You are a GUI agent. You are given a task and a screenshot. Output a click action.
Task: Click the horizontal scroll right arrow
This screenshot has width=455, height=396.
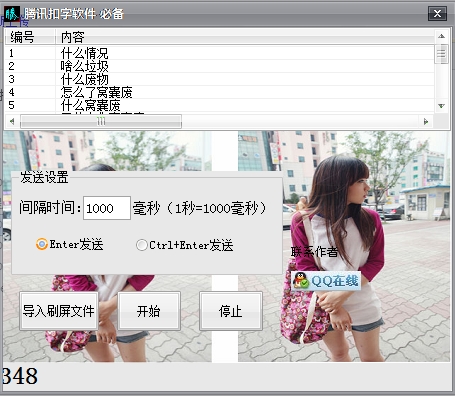[x=426, y=121]
